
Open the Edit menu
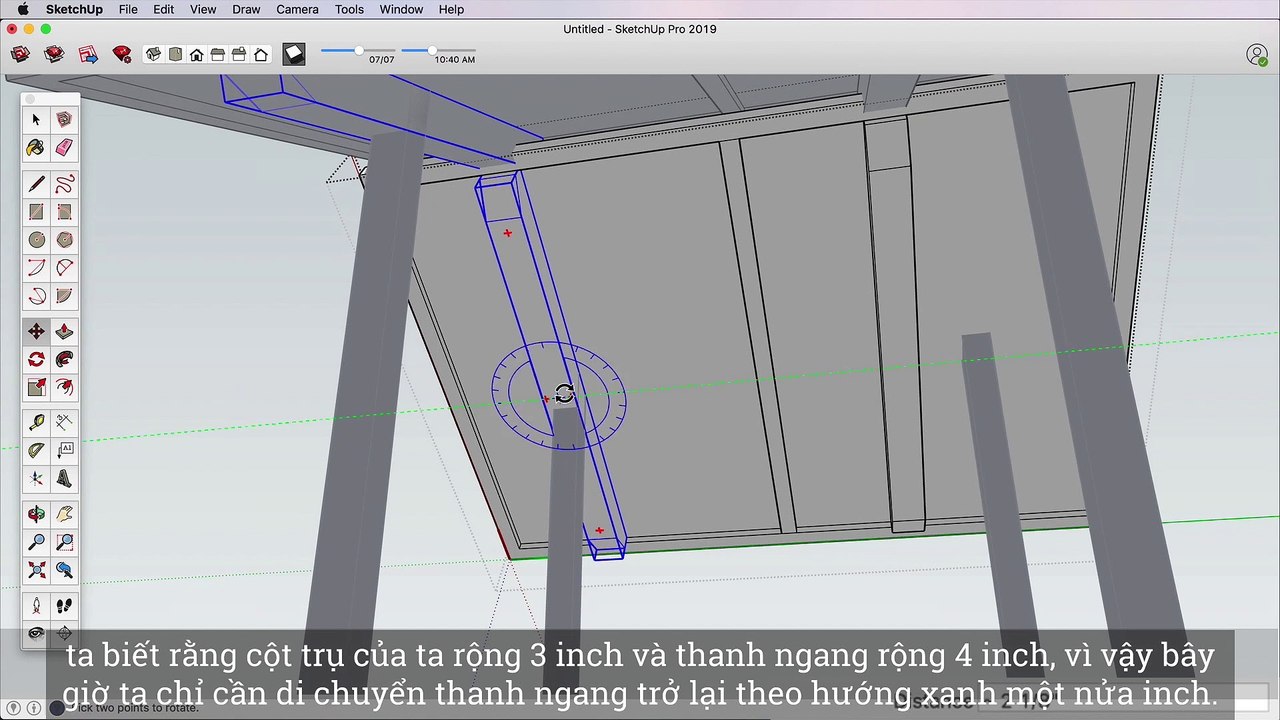[x=164, y=9]
